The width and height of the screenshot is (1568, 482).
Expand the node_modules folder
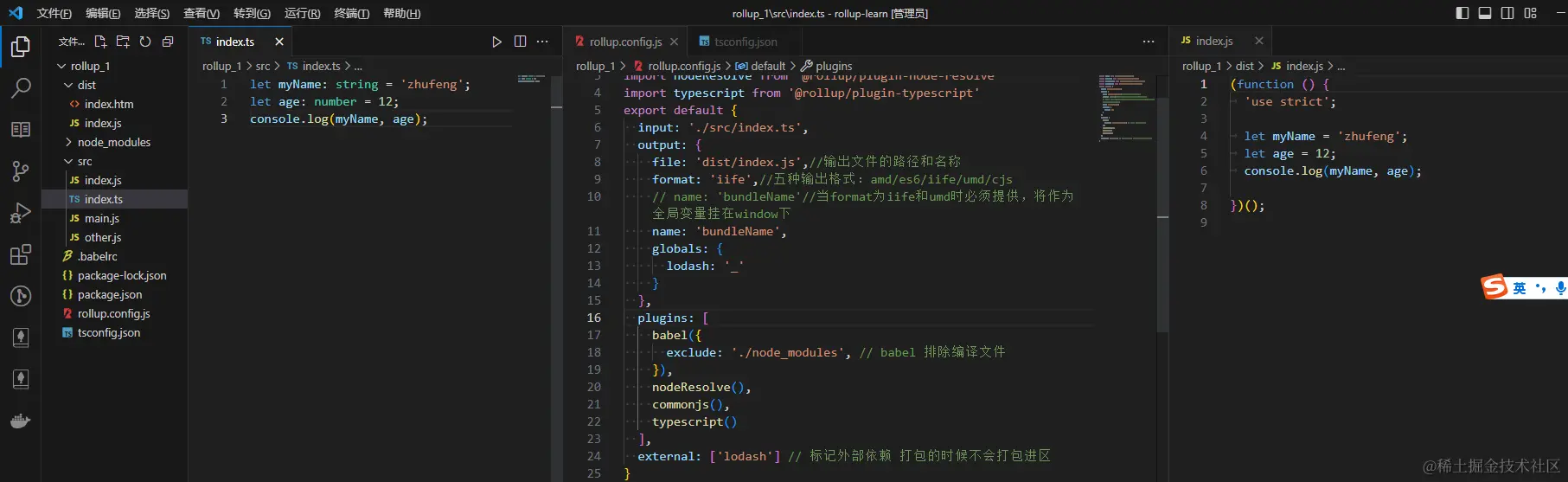click(x=115, y=142)
